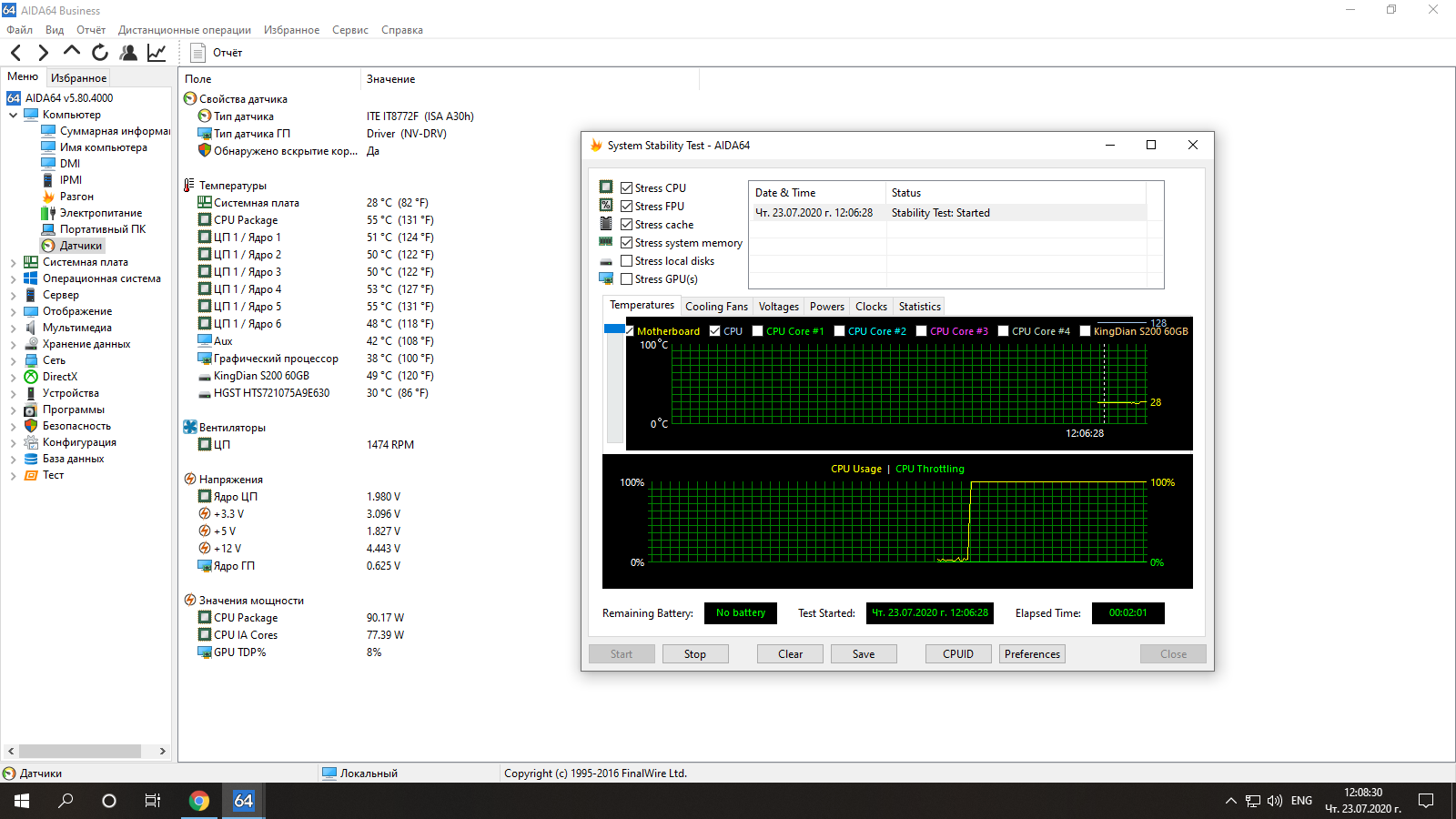Switch to the Избранное panel tab

coord(78,78)
